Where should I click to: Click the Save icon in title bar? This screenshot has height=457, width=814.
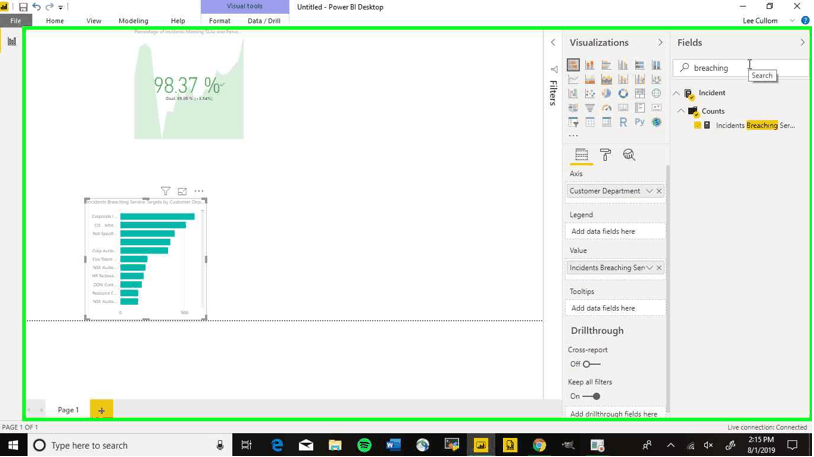[x=23, y=7]
